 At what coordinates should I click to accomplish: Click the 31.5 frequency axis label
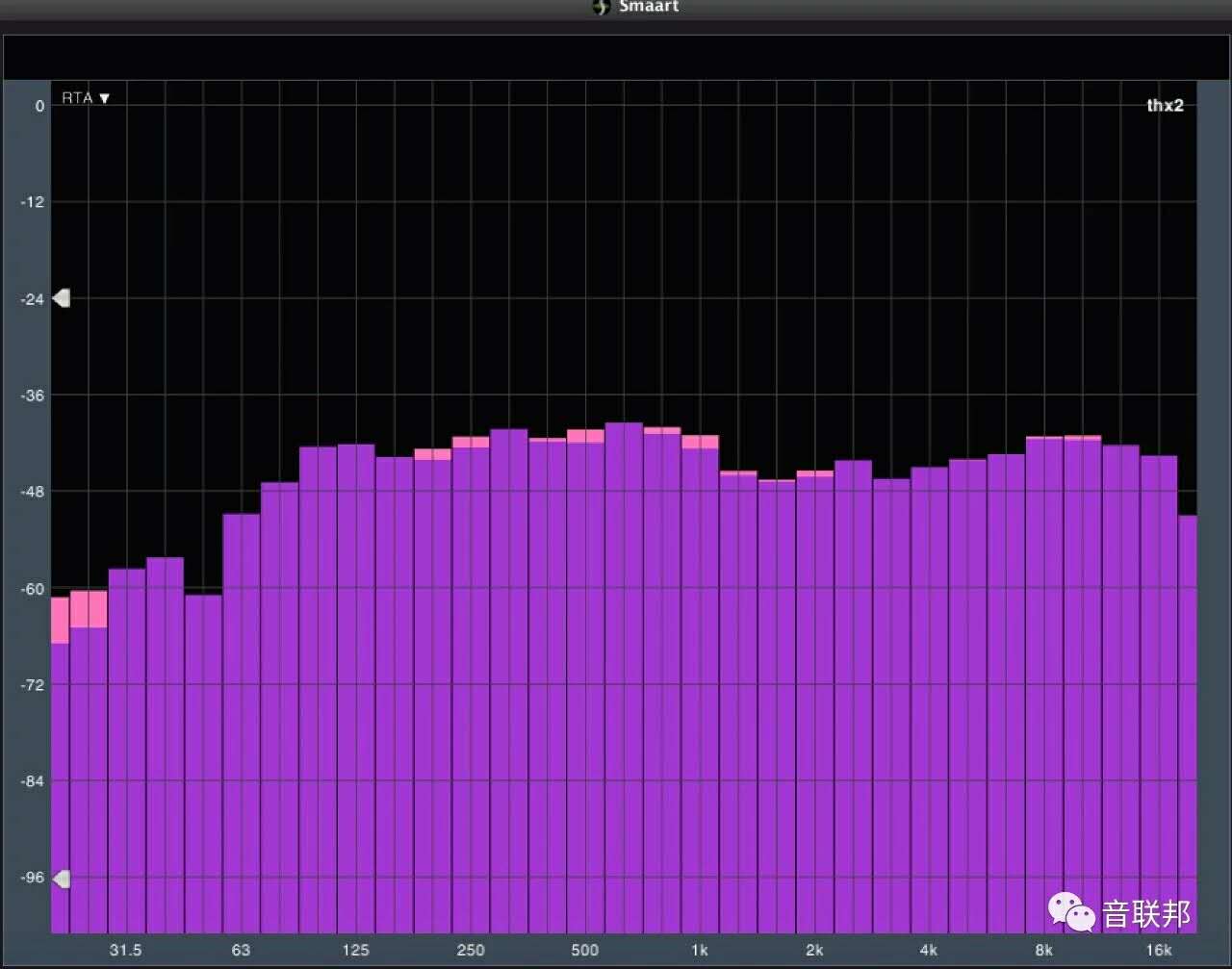pos(125,950)
